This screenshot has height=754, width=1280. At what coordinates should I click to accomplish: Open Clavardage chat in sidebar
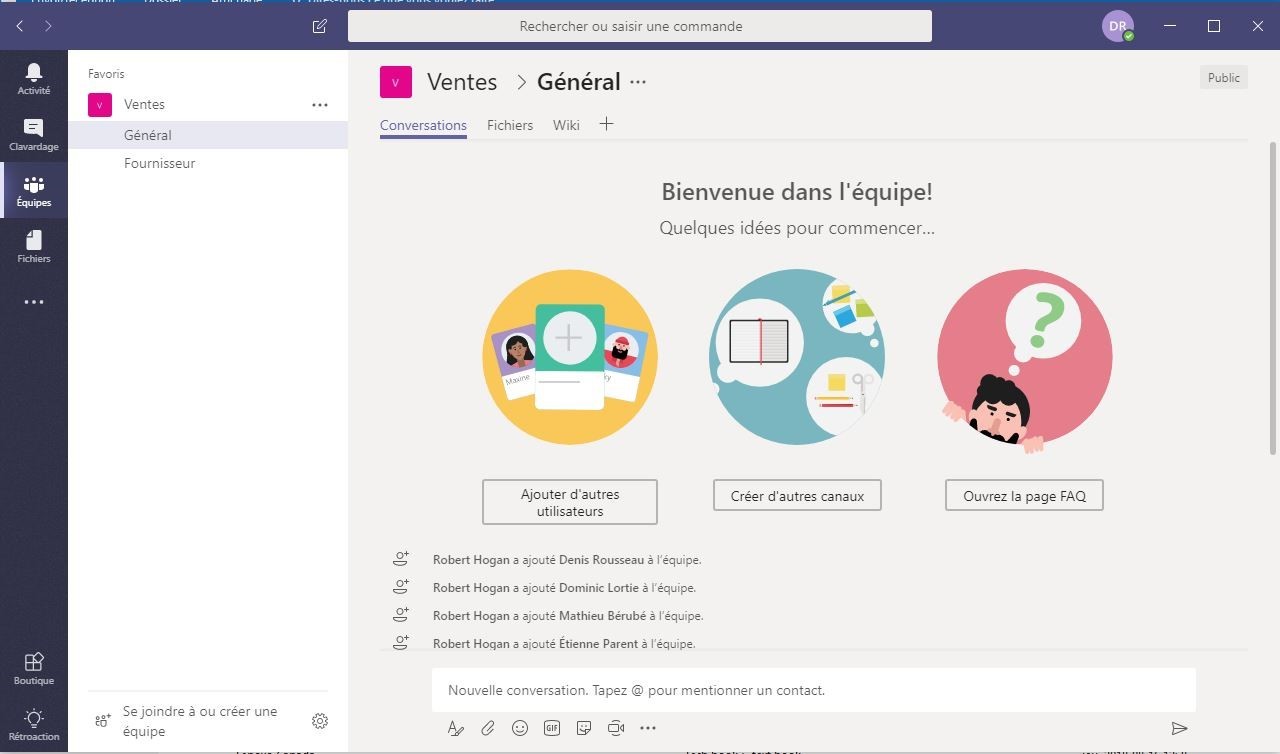pyautogui.click(x=33, y=134)
